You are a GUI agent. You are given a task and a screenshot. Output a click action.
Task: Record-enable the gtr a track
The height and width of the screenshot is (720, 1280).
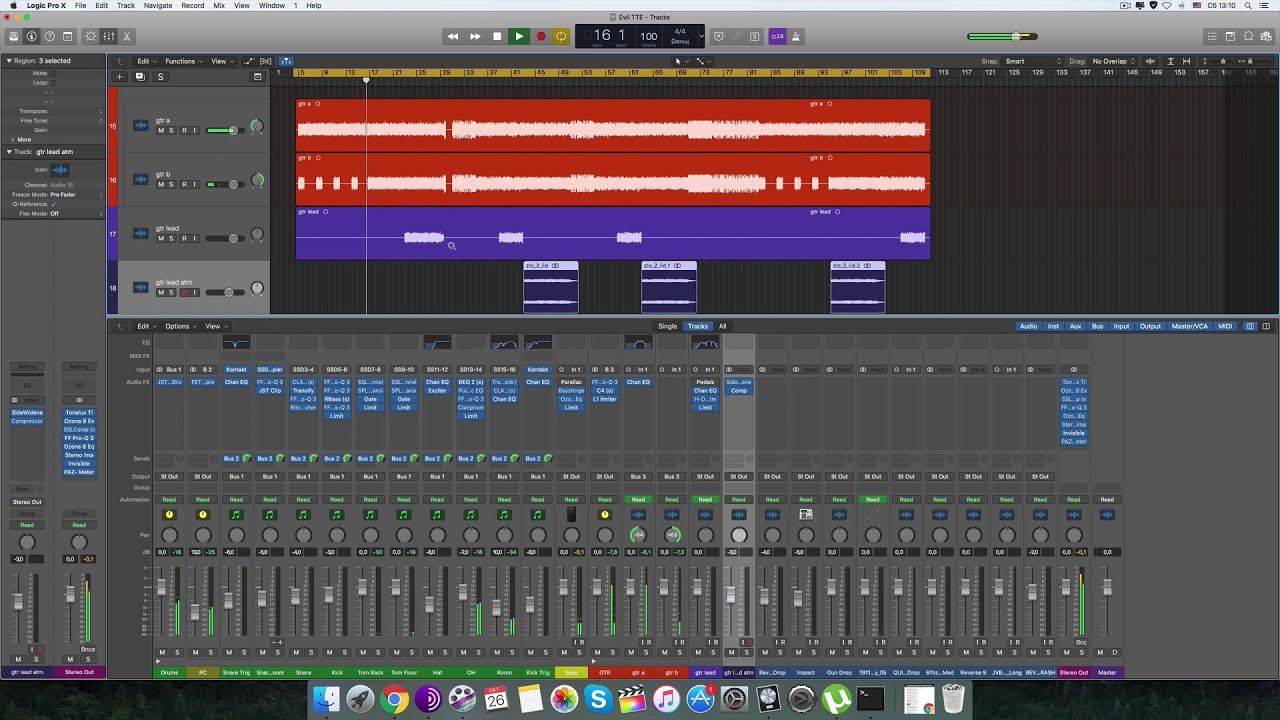183,130
